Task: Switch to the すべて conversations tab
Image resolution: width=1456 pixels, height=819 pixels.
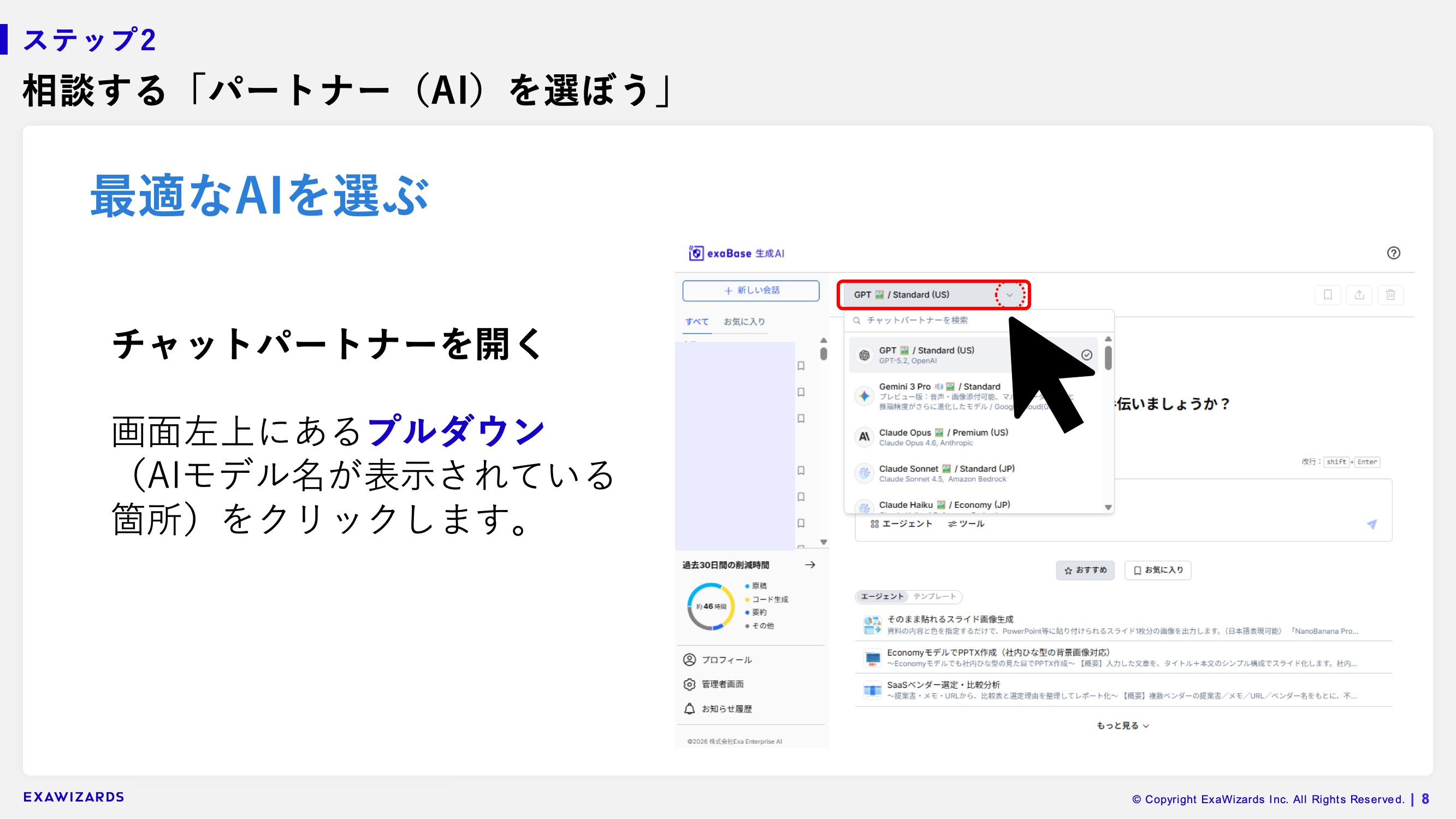Action: (x=696, y=321)
